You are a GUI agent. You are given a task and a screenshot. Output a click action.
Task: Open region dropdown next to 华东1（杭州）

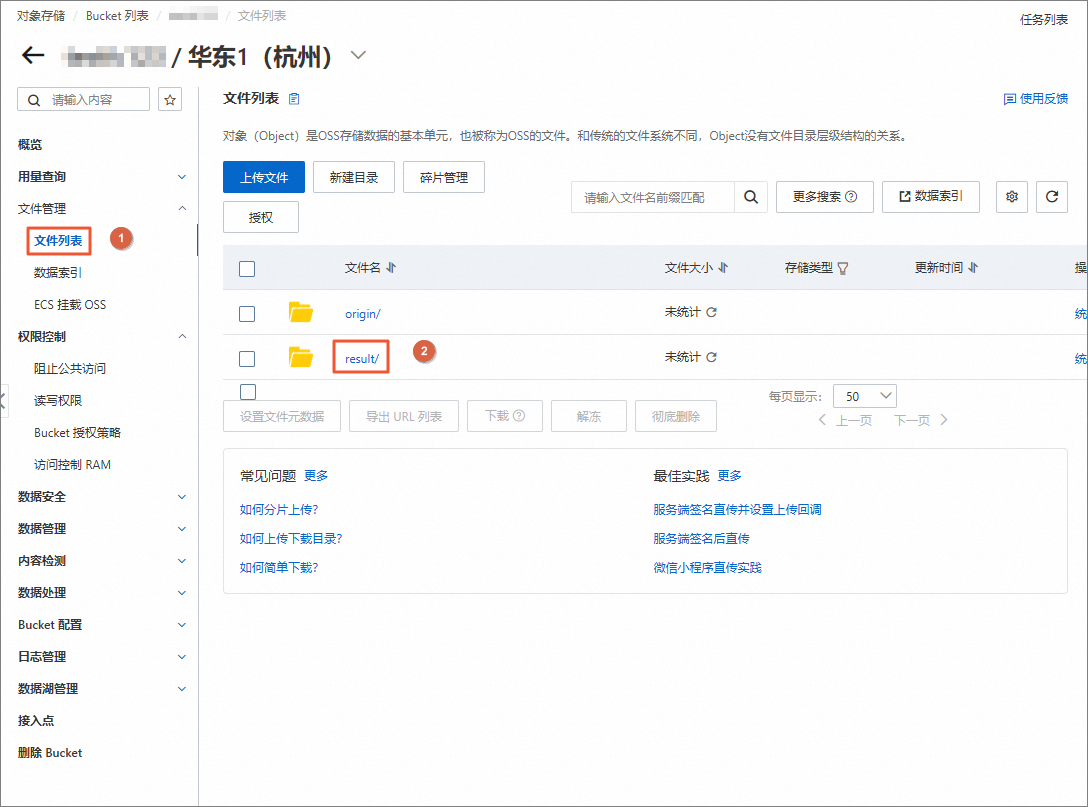[x=358, y=56]
